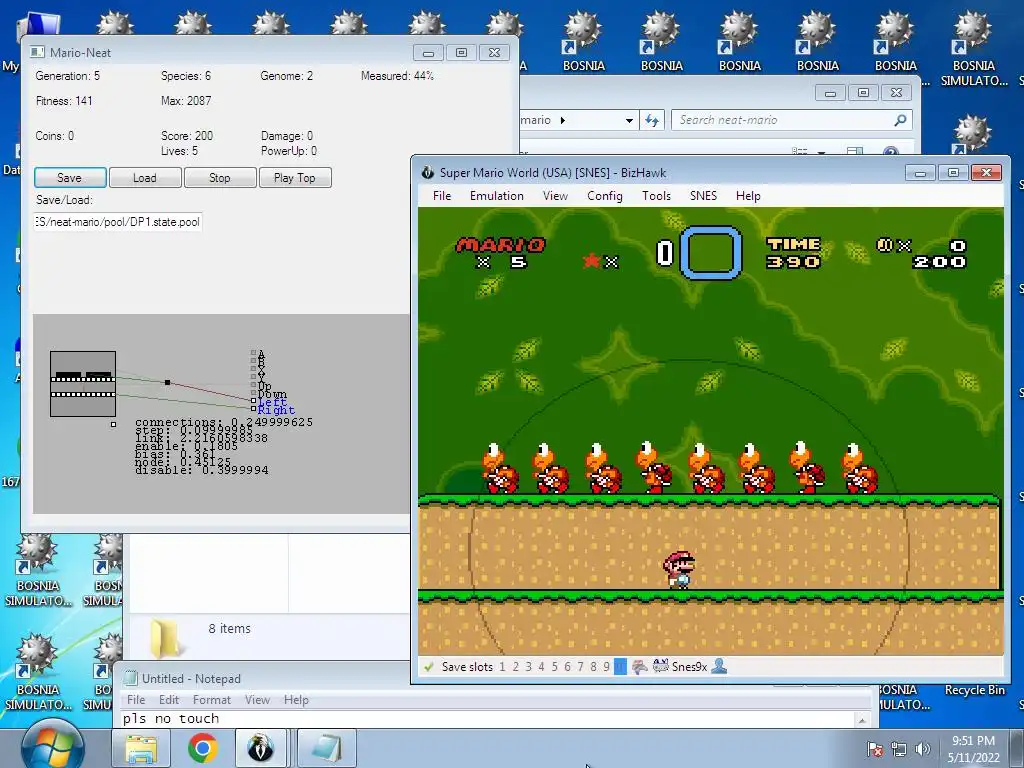Open the Notepad Edit menu
The image size is (1024, 768).
168,699
